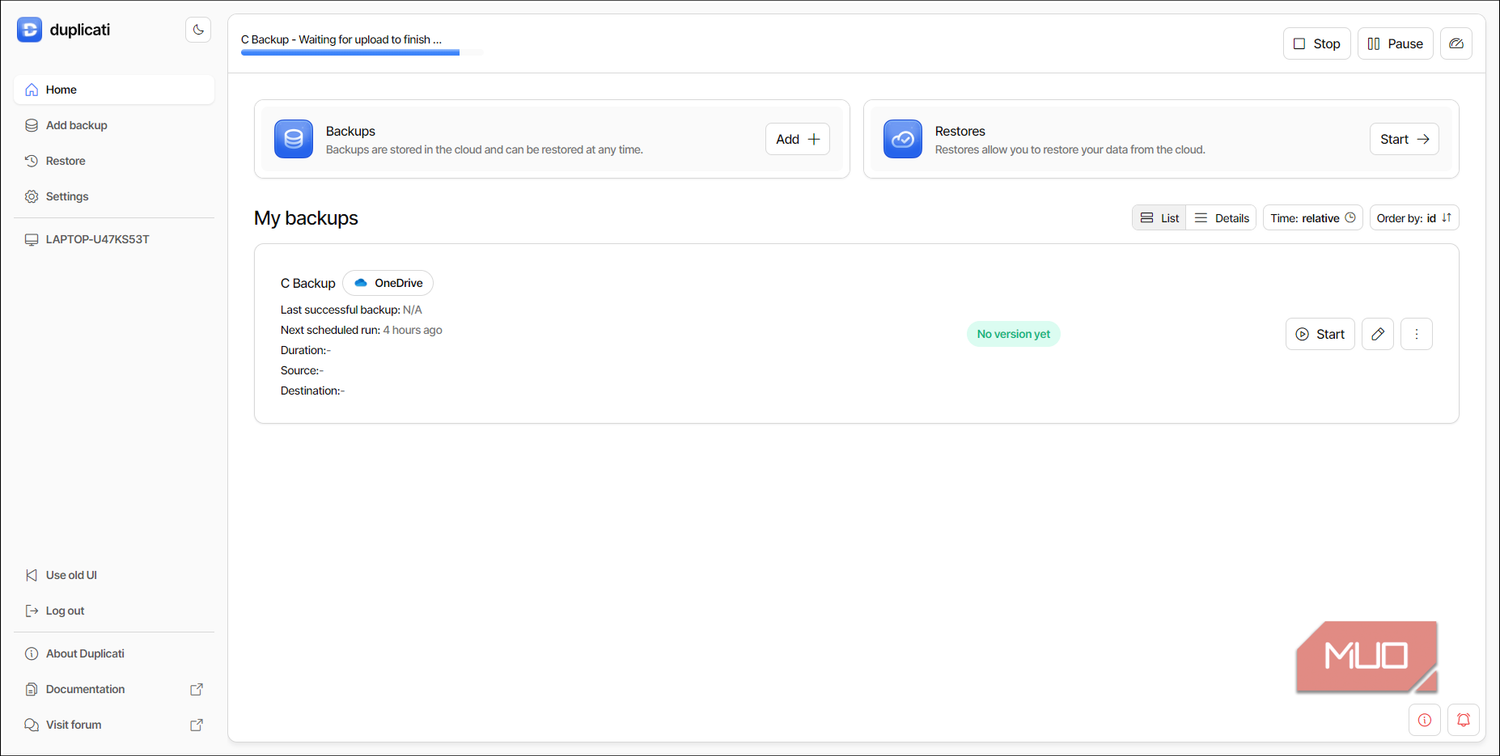This screenshot has height=756, width=1500.
Task: Click the Visit forum external-link icon
Action: click(x=197, y=725)
